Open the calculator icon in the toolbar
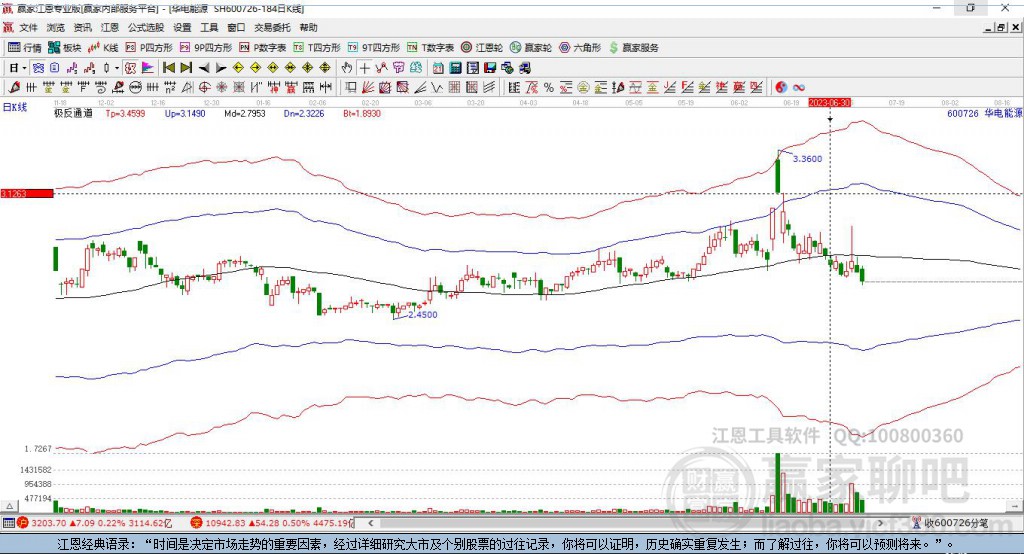This screenshot has width=1024, height=554. click(455, 67)
